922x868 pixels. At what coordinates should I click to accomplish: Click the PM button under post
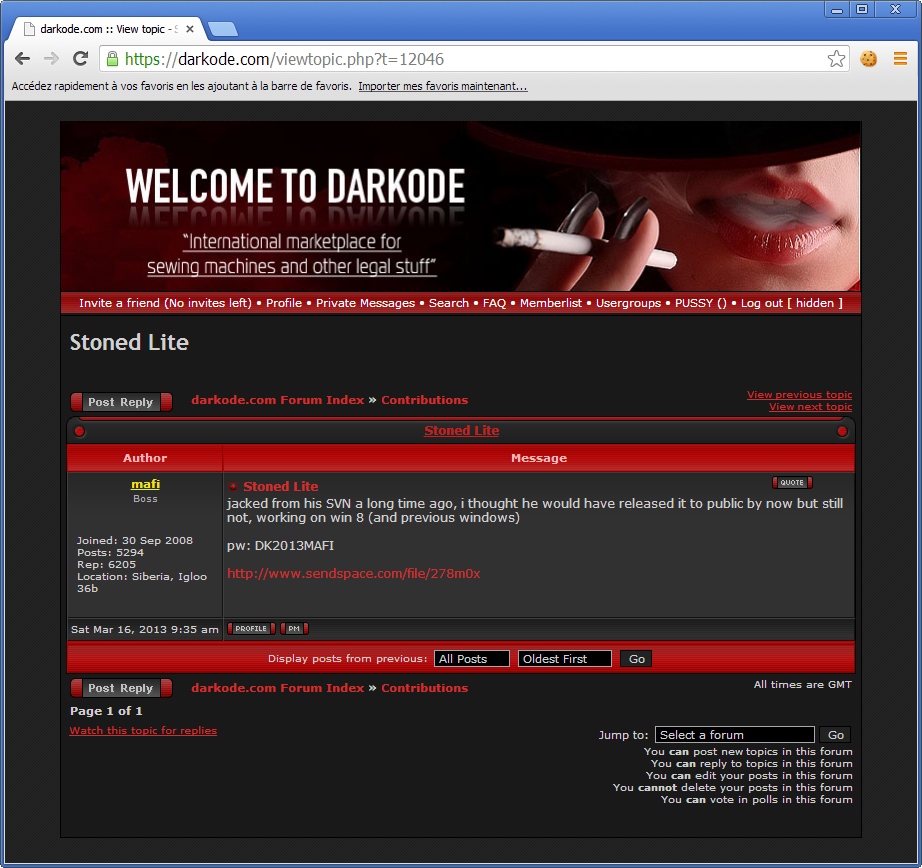294,629
